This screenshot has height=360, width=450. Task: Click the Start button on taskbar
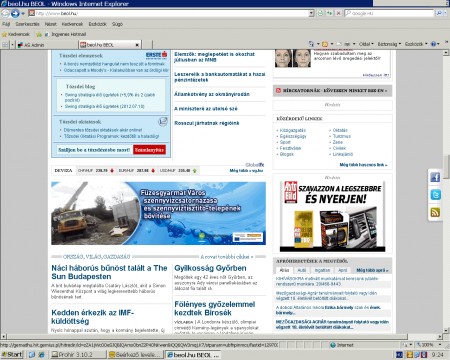click(12, 355)
